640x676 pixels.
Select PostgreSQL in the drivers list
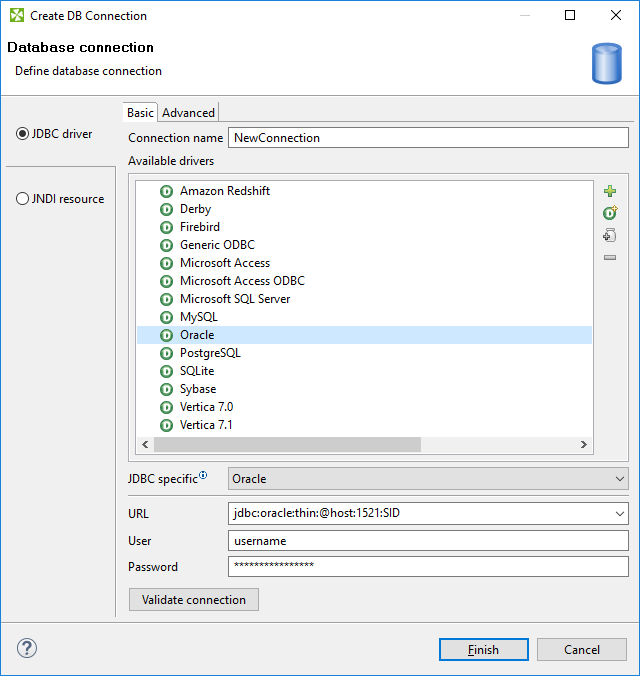[210, 353]
